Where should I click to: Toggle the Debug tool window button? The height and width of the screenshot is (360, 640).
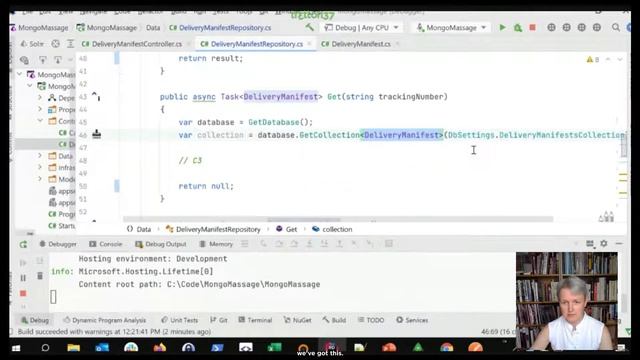(x=35, y=320)
